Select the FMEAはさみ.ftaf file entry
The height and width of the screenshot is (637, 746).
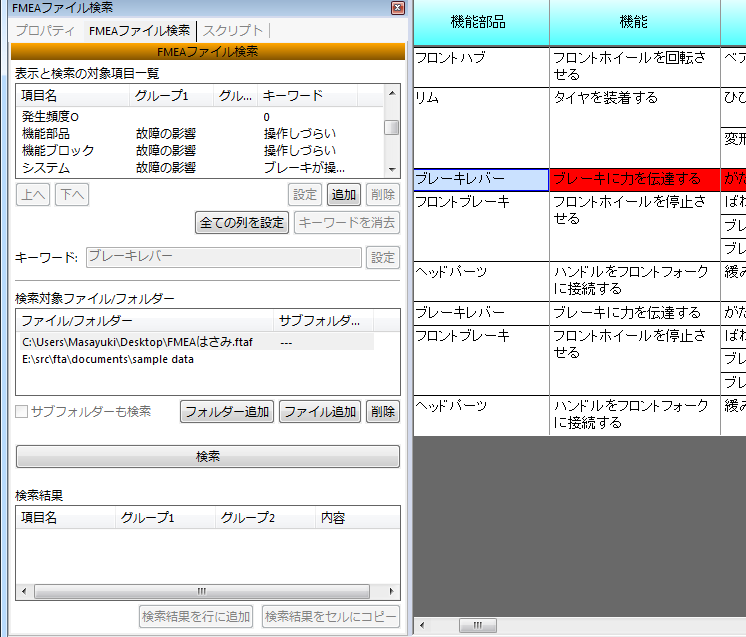coord(195,342)
